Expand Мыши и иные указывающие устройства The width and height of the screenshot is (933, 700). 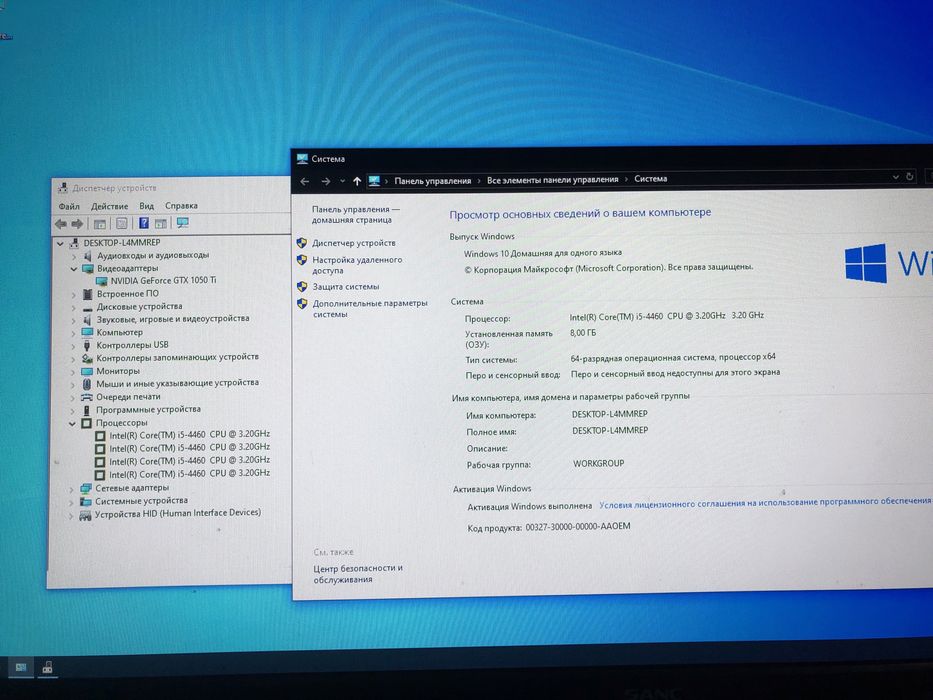(73, 385)
